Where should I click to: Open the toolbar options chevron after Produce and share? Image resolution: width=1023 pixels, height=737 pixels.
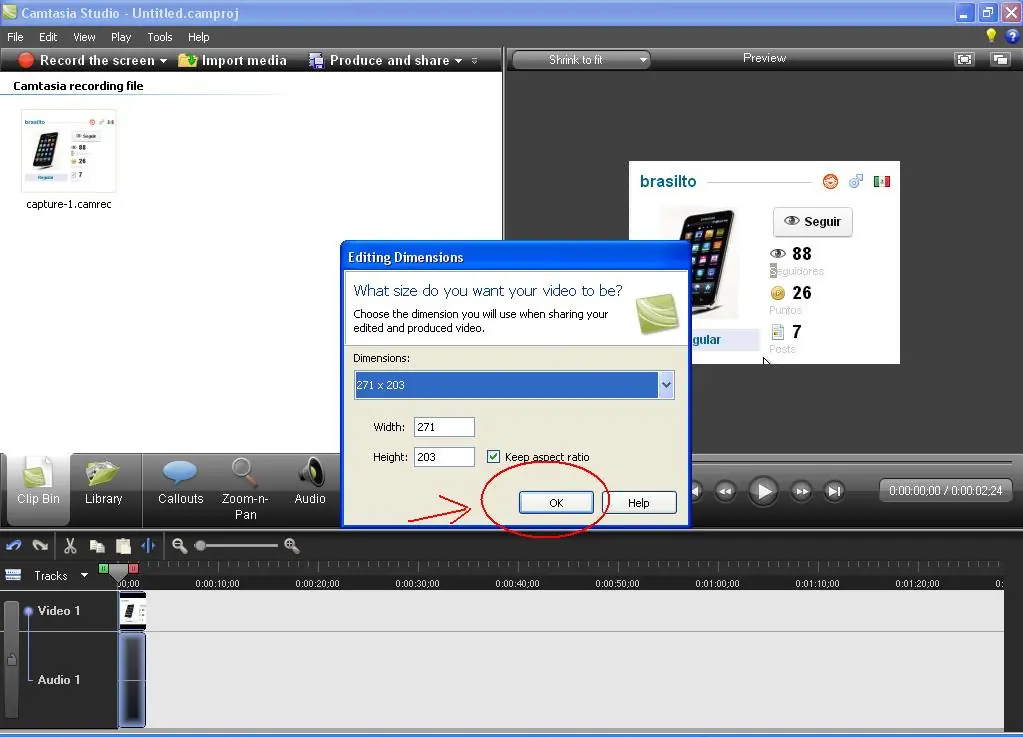(x=474, y=61)
